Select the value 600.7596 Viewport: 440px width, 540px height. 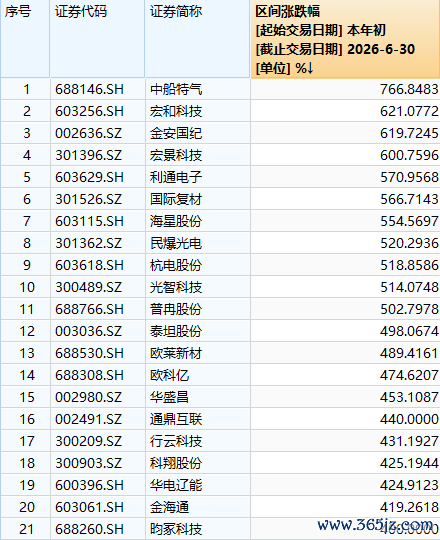(409, 155)
